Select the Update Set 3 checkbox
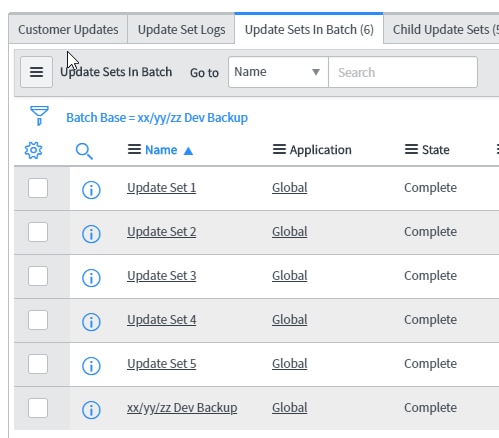 point(38,276)
